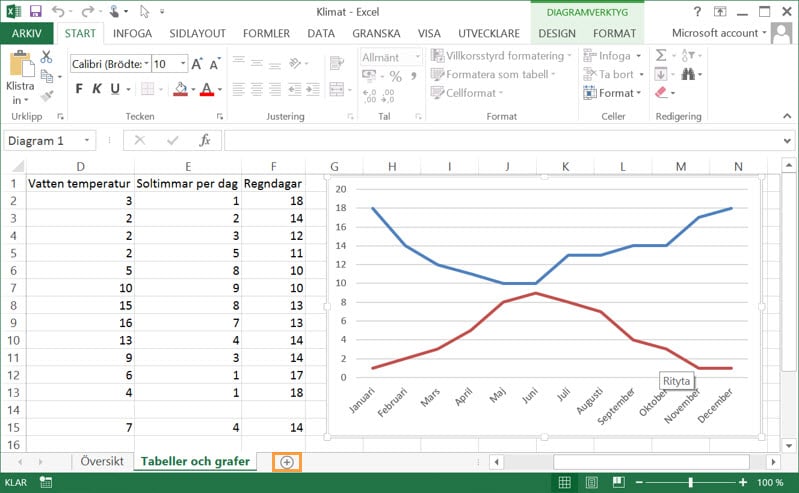Viewport: 799px width, 493px height.
Task: Zoom in with the plus button
Action: [x=743, y=482]
